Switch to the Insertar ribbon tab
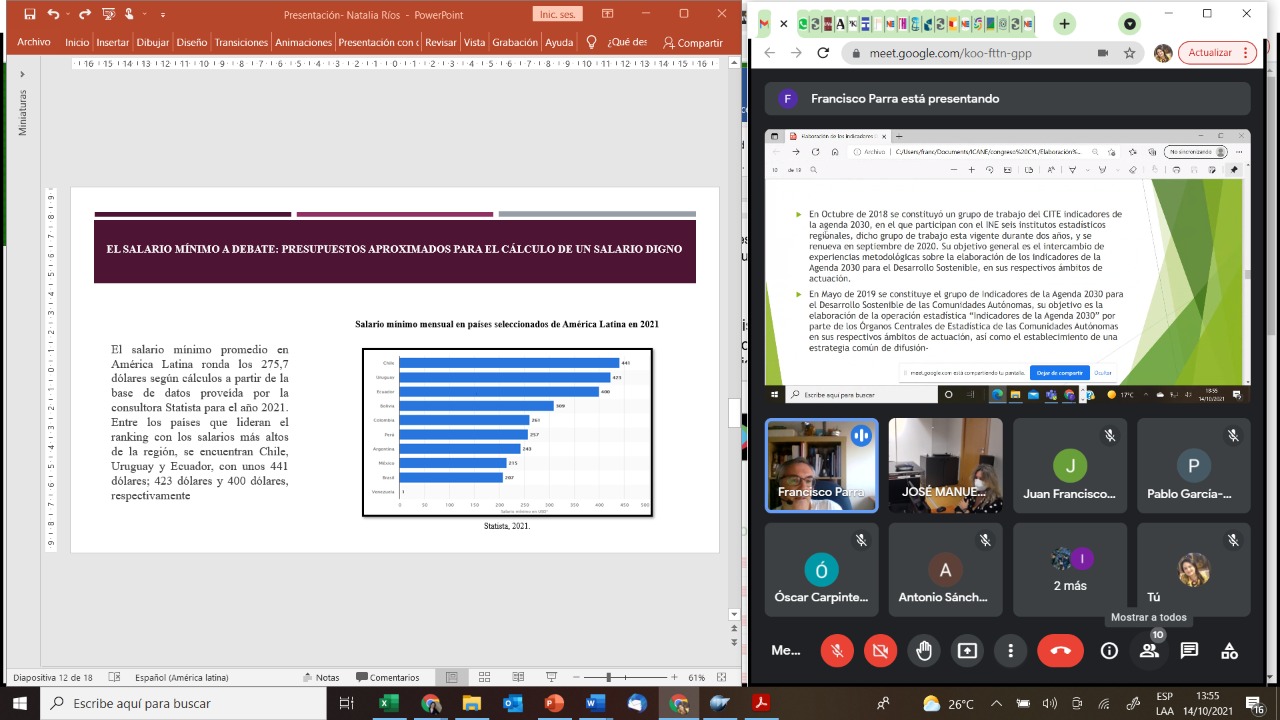This screenshot has height=720, width=1280. 113,43
